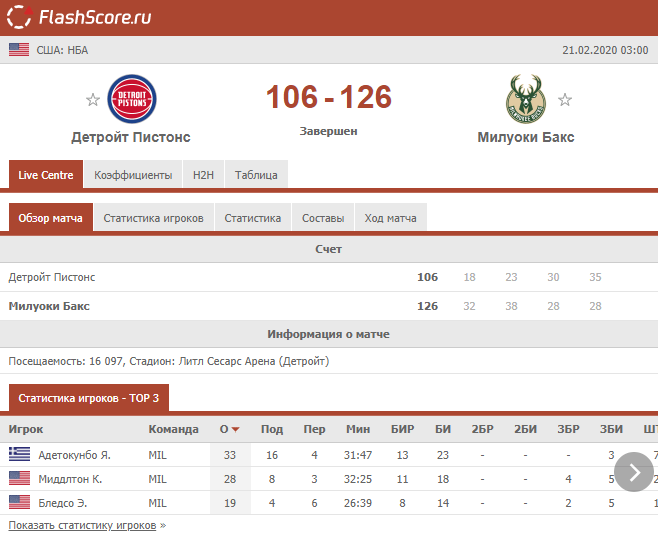The width and height of the screenshot is (658, 538).
Task: Click Бледсо's points value 19
Action: pos(230,503)
